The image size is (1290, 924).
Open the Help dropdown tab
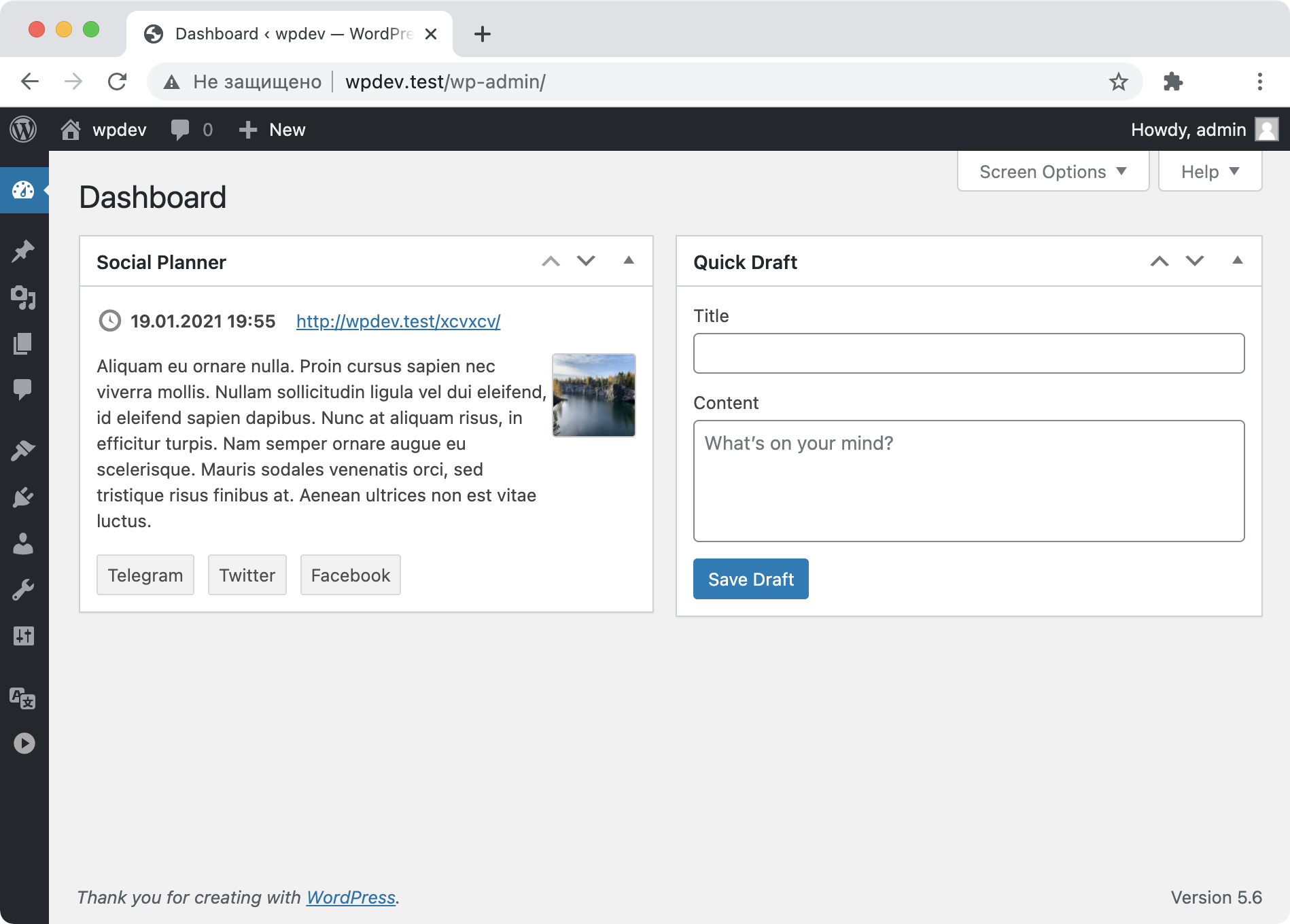tap(1210, 172)
